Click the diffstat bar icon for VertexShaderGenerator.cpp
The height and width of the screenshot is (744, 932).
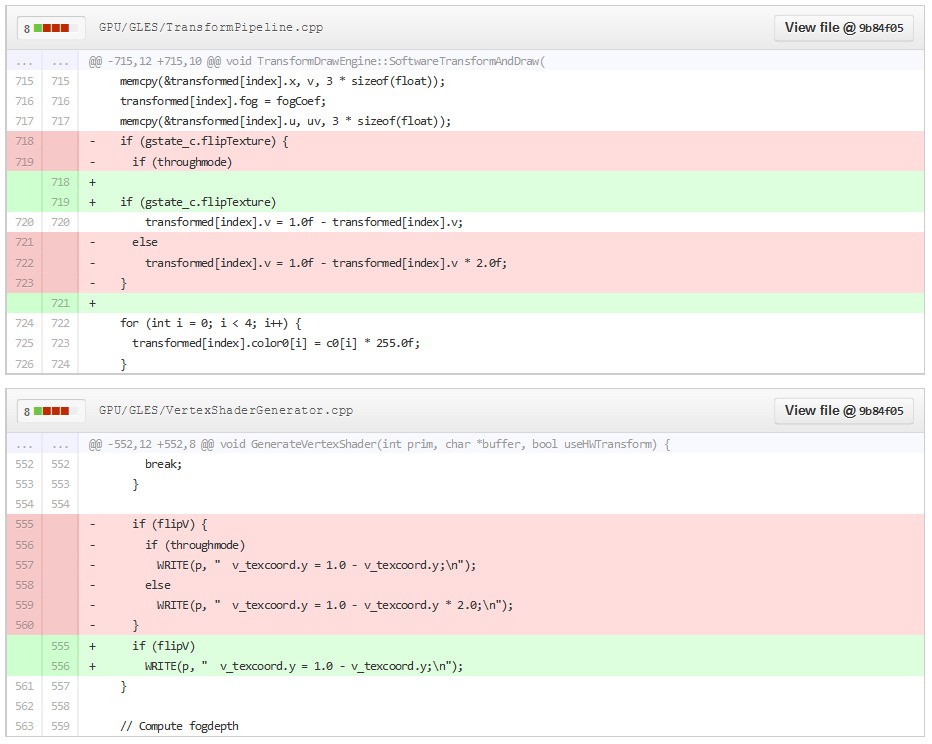coord(50,411)
